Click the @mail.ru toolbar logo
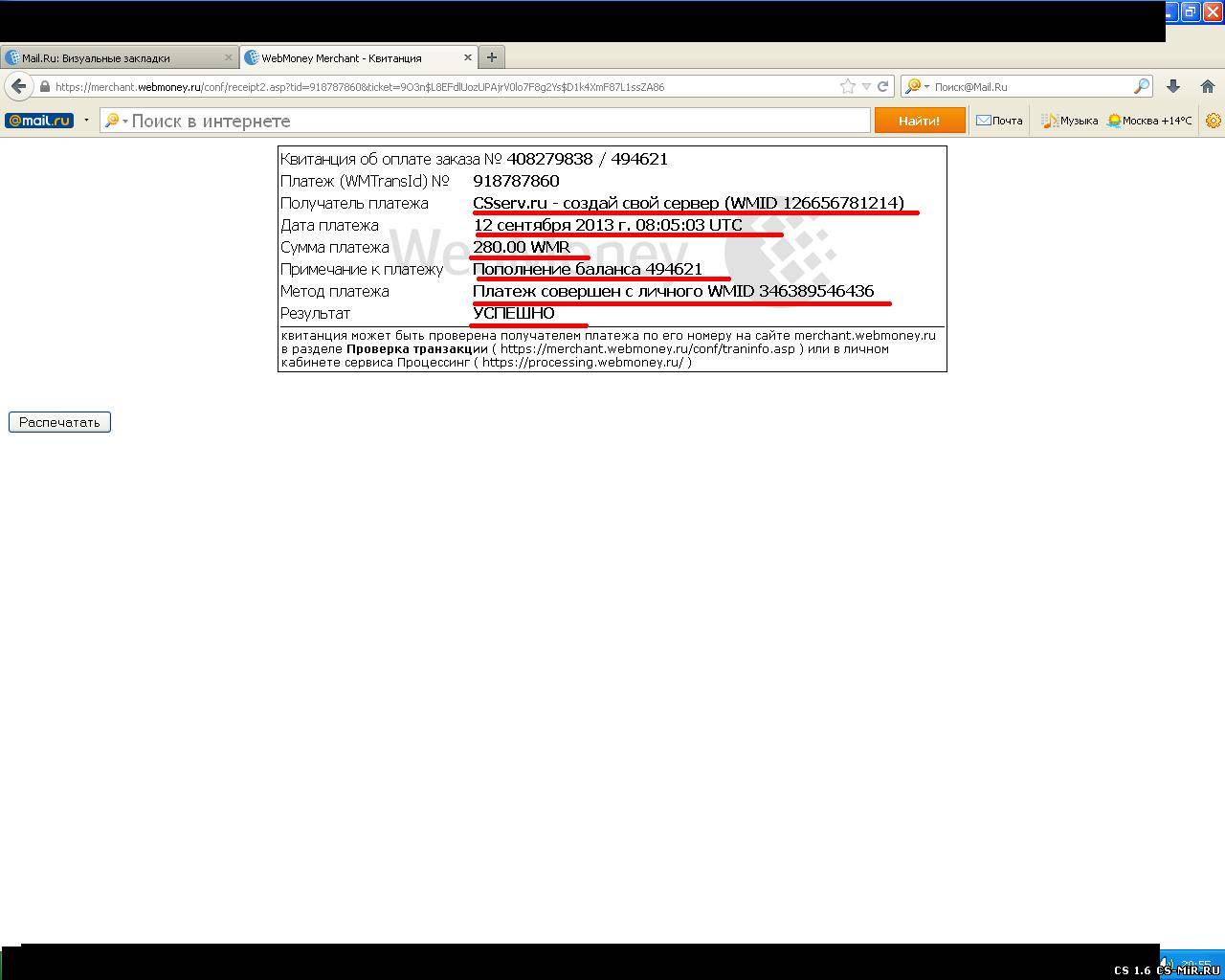The height and width of the screenshot is (980, 1225). (x=39, y=121)
